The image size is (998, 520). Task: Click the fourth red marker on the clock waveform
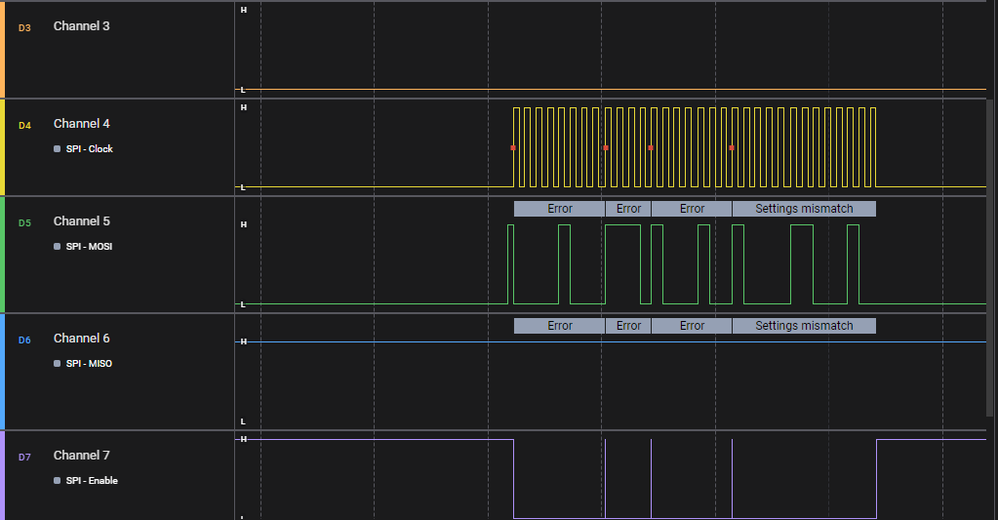point(731,148)
